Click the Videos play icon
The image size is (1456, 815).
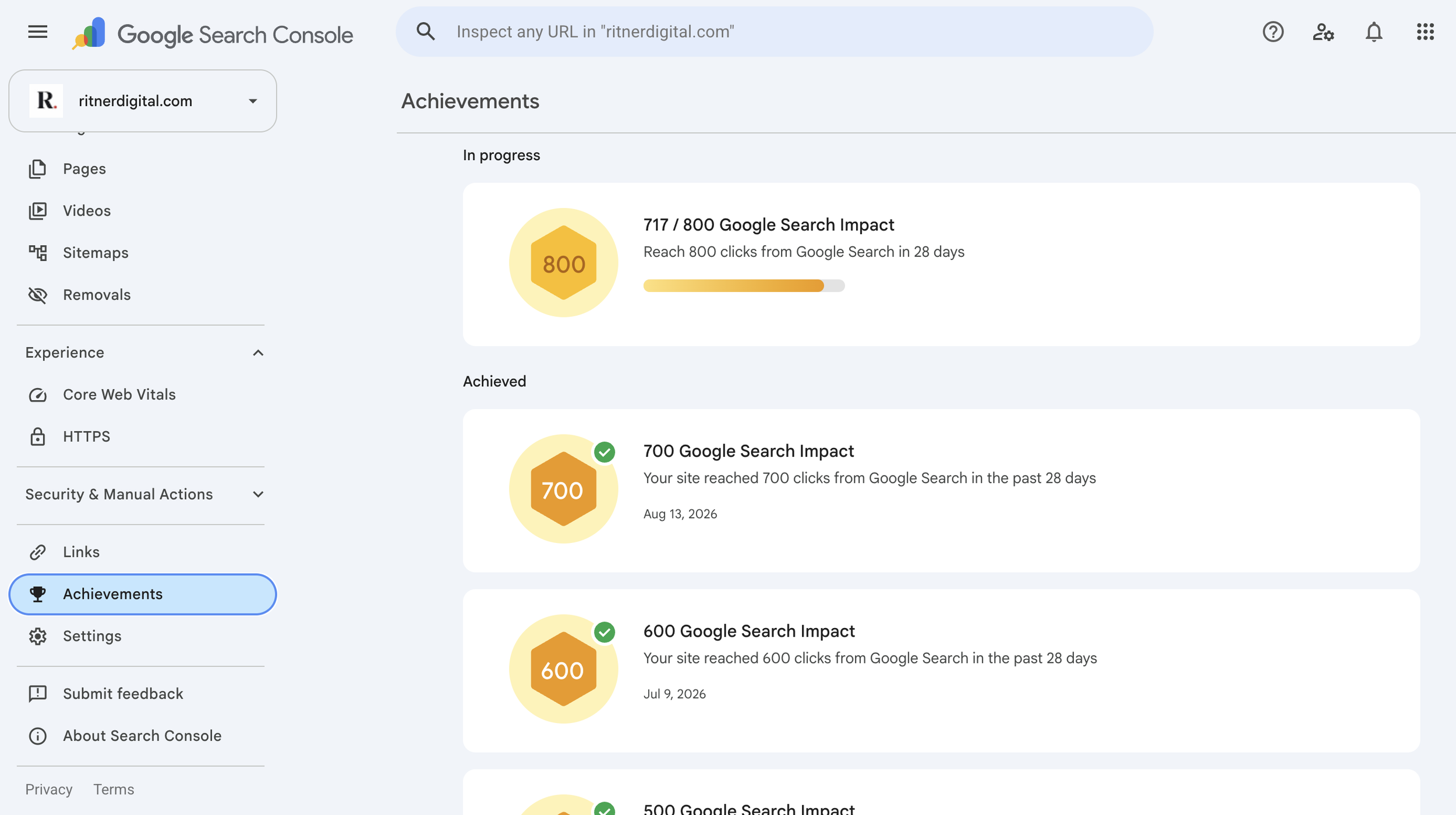tap(38, 210)
